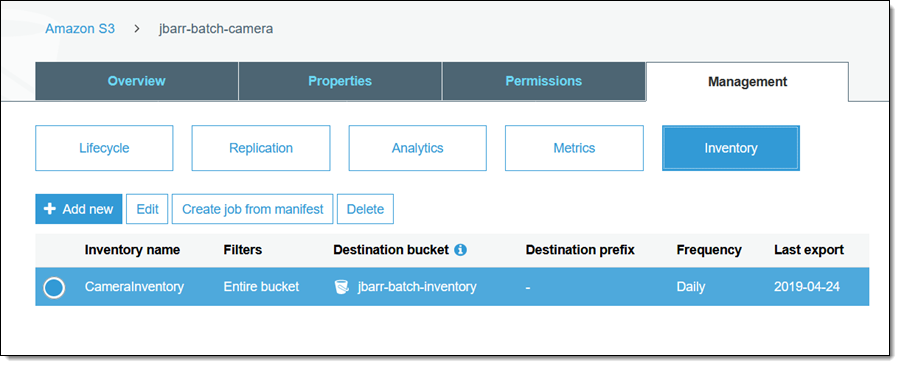Click the plus icon on Add new

pos(50,209)
